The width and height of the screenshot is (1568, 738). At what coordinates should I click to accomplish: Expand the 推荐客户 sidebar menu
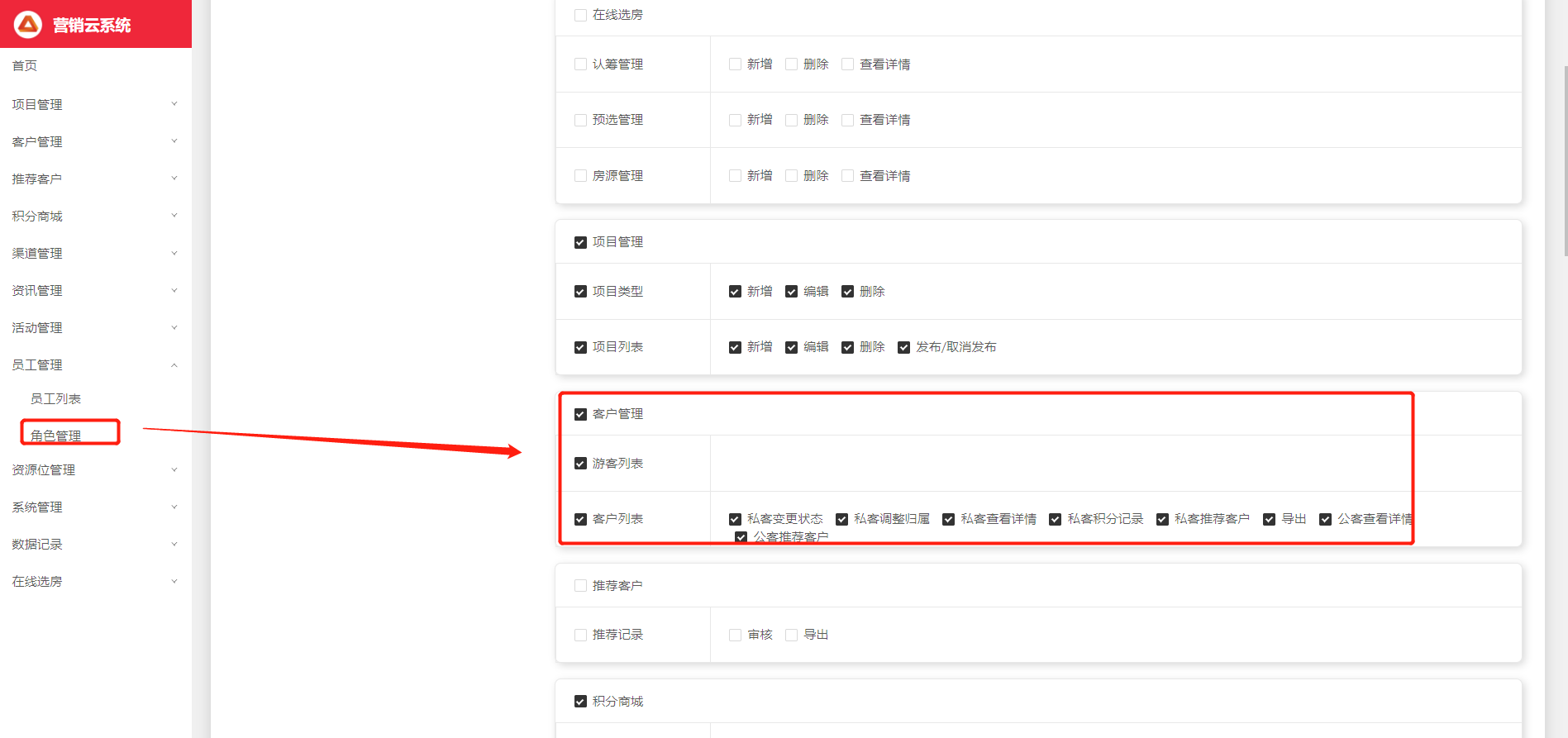coord(96,179)
